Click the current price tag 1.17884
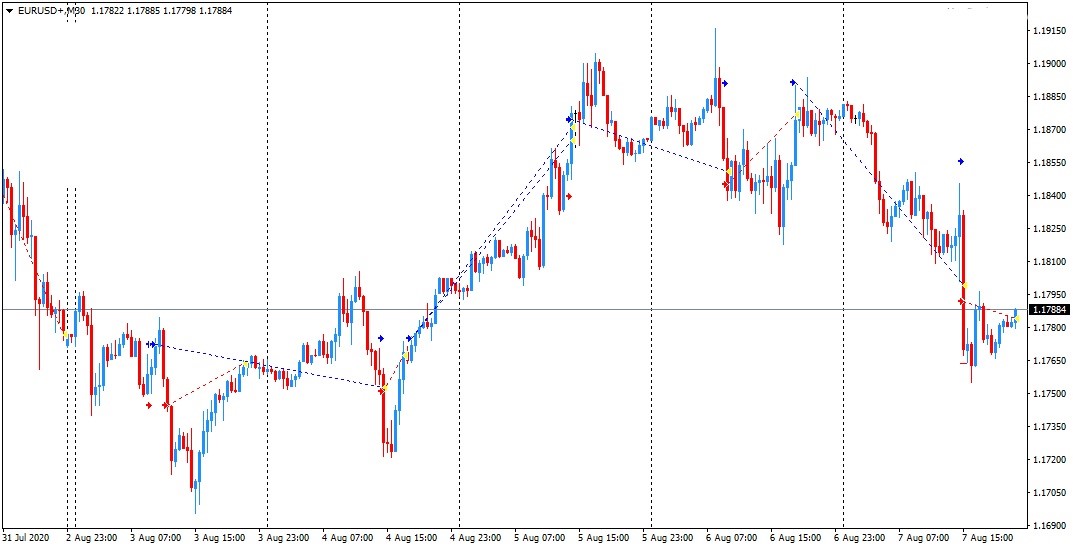The height and width of the screenshot is (548, 1073). (1050, 310)
